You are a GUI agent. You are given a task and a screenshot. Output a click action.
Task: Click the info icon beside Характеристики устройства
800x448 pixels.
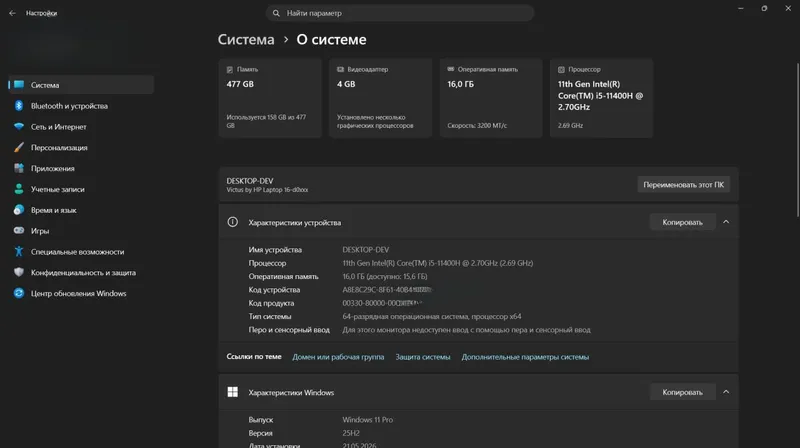(x=232, y=222)
